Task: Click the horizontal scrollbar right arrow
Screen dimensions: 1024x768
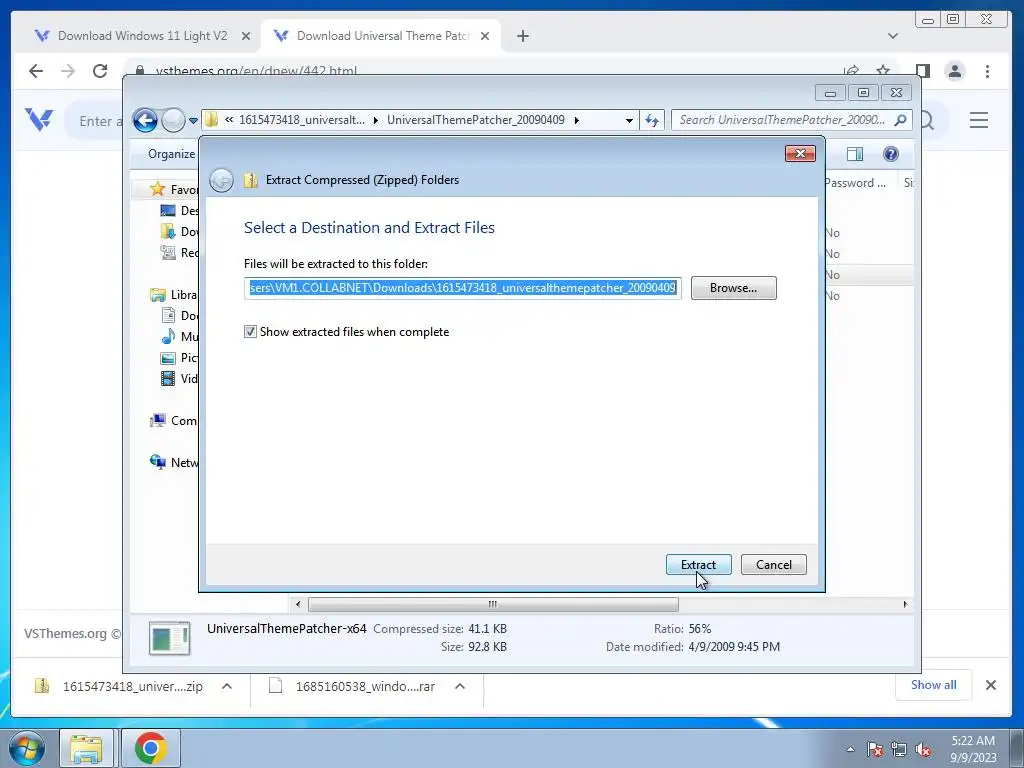Action: [905, 604]
